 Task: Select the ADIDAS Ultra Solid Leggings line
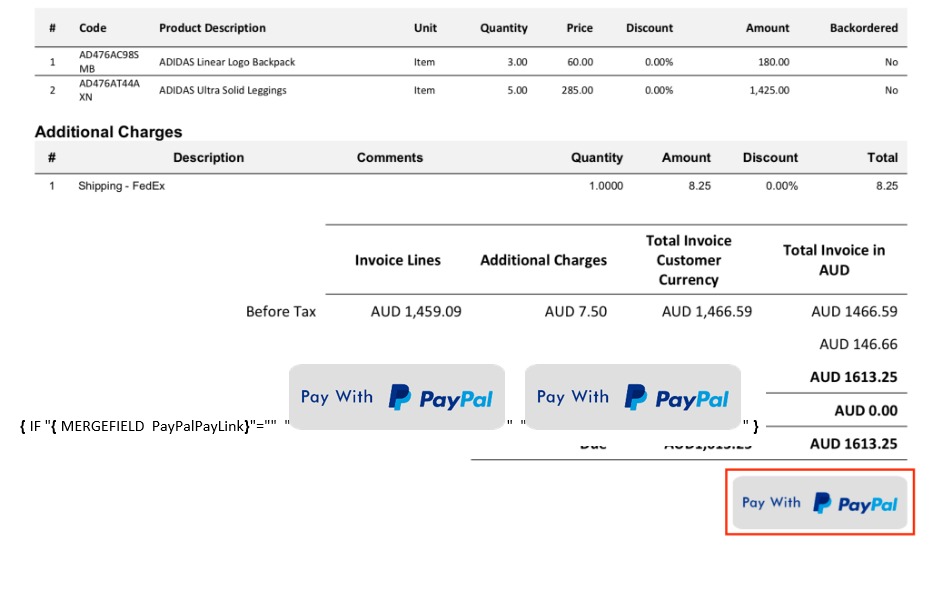tap(222, 90)
